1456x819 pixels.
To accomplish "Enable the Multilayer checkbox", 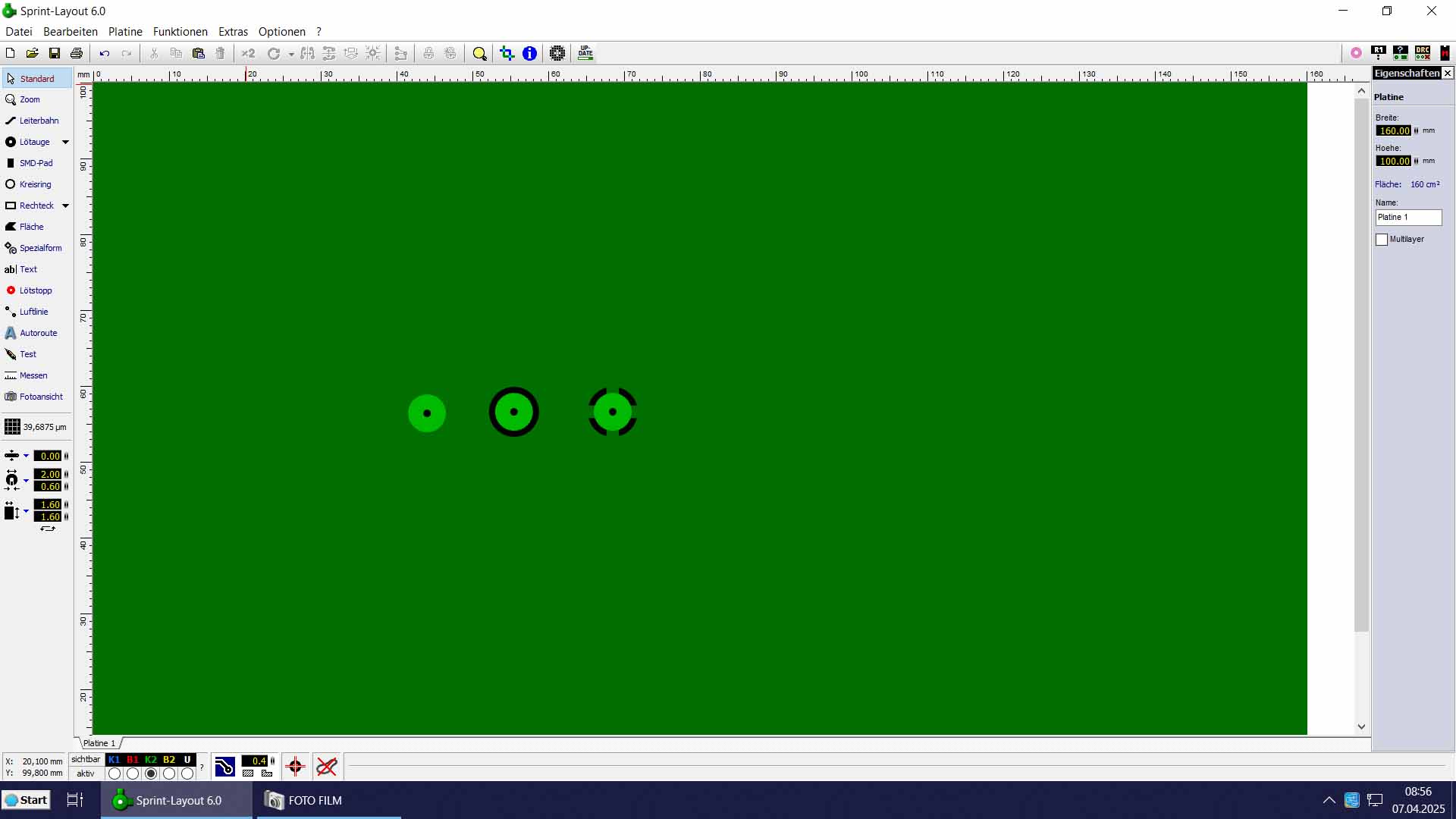I will (x=1382, y=240).
